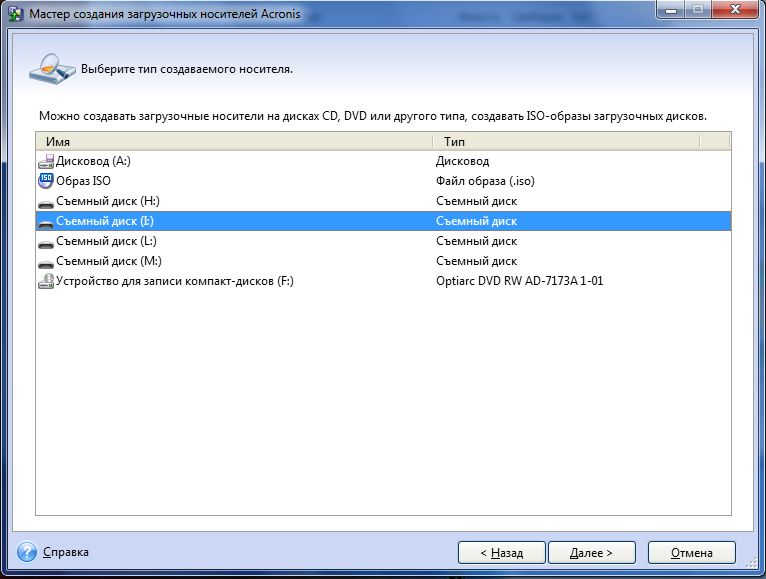
Task: Select Съемный диск (H:) in the list
Action: click(x=383, y=201)
